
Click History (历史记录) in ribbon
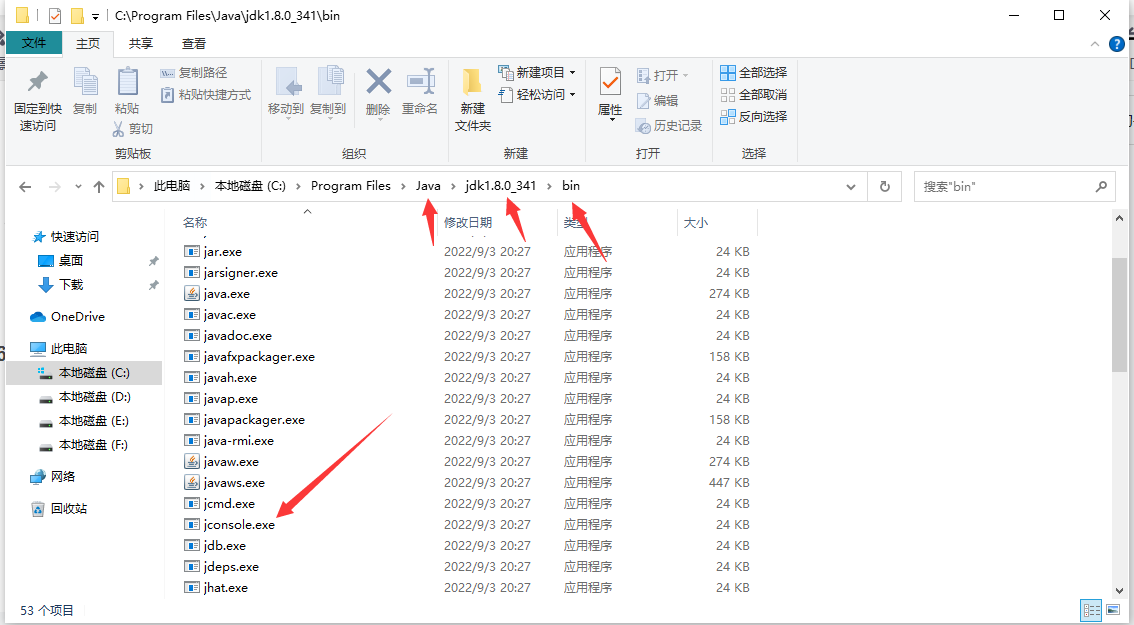click(x=669, y=126)
